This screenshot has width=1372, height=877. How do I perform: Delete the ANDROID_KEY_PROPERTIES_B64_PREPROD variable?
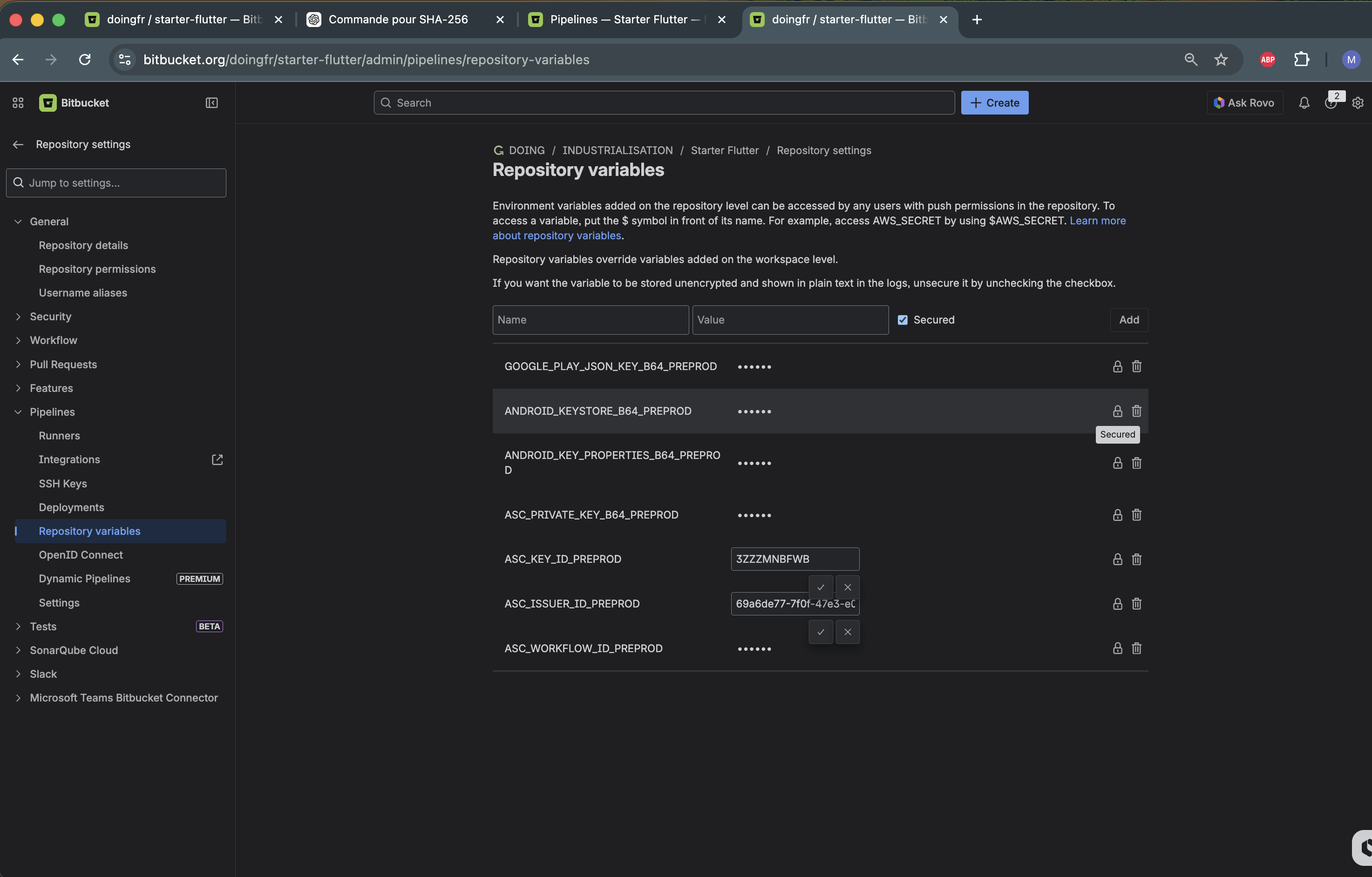[1137, 463]
